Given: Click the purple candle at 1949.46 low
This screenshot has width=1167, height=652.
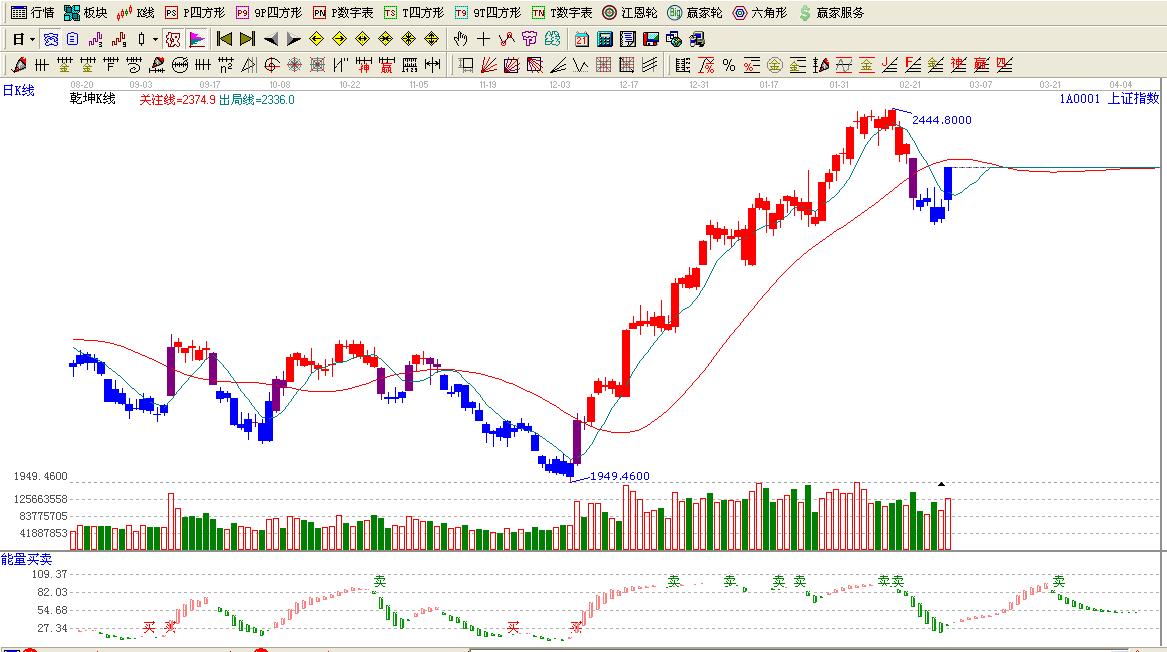Looking at the screenshot, I should [x=577, y=441].
